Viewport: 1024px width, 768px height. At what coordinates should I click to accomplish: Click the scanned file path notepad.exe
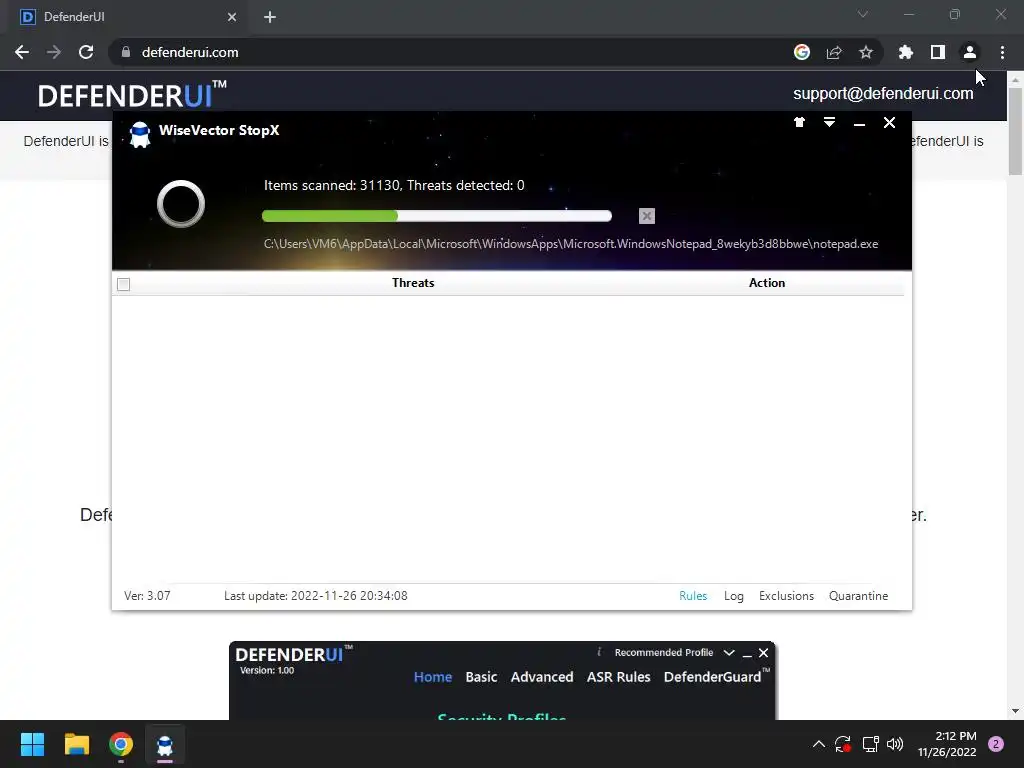coord(571,244)
